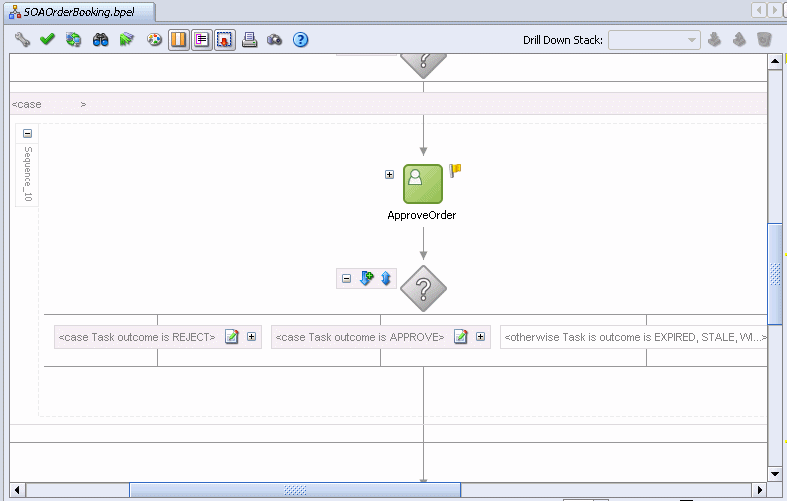The height and width of the screenshot is (501, 787).
Task: Select the lower switch question-mark diamond
Action: click(424, 289)
